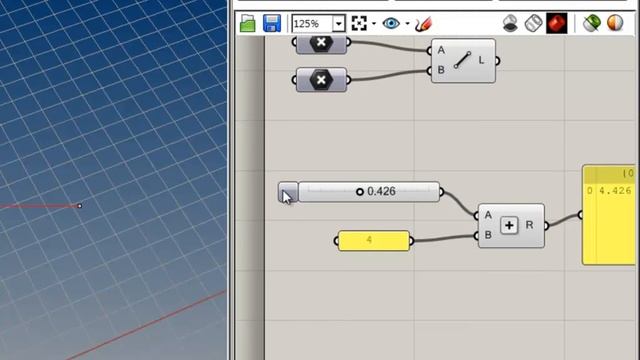Click the Addition component B input
Viewport: 640px width, 360px height.
pos(488,235)
